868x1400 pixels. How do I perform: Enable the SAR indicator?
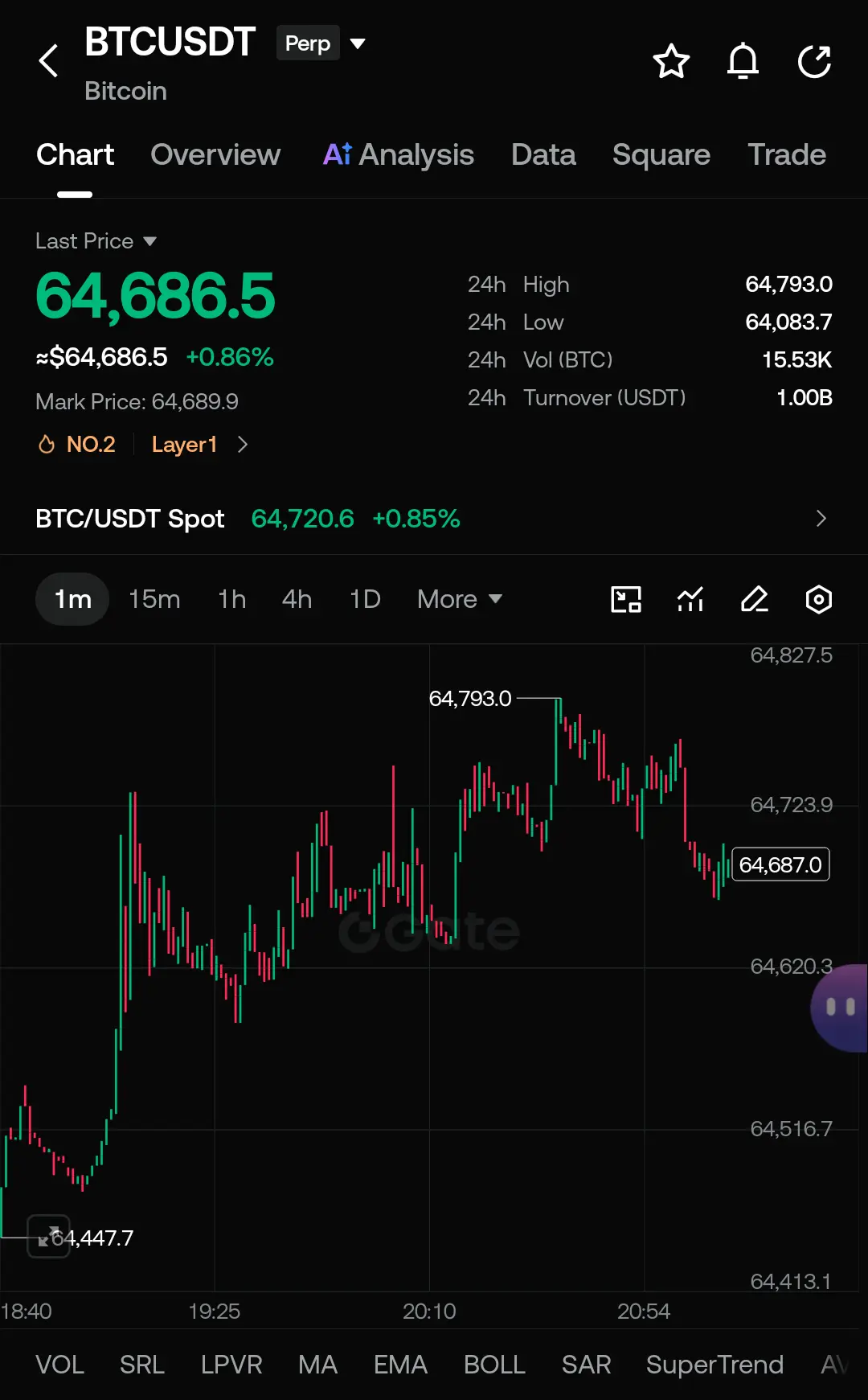(586, 1365)
